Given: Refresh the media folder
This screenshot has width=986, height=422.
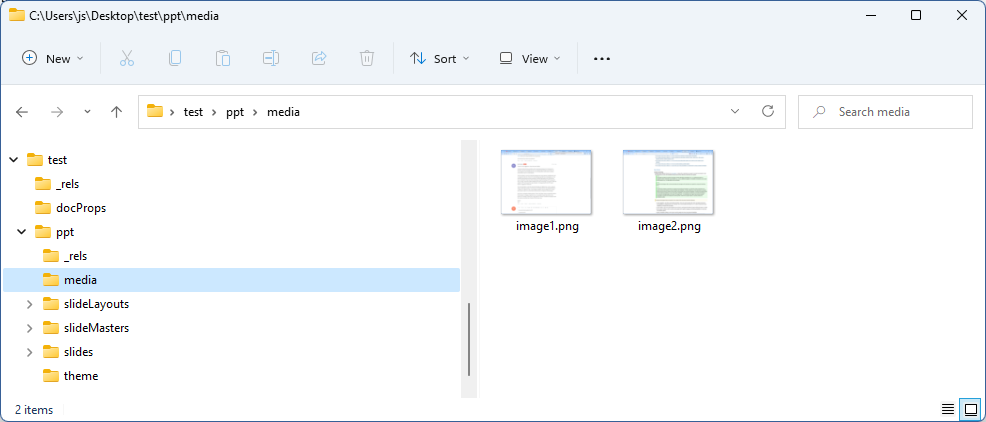Looking at the screenshot, I should (768, 111).
